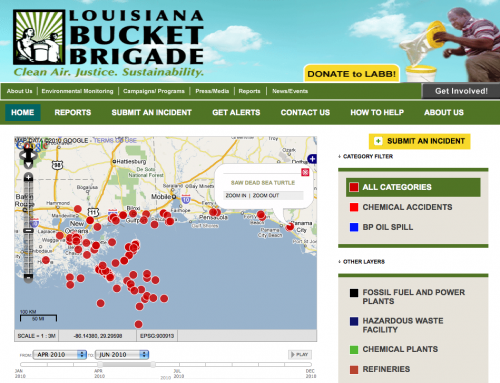The image size is (500, 383).
Task: Click the green plus icon in Submit an Incident
Action: (378, 141)
